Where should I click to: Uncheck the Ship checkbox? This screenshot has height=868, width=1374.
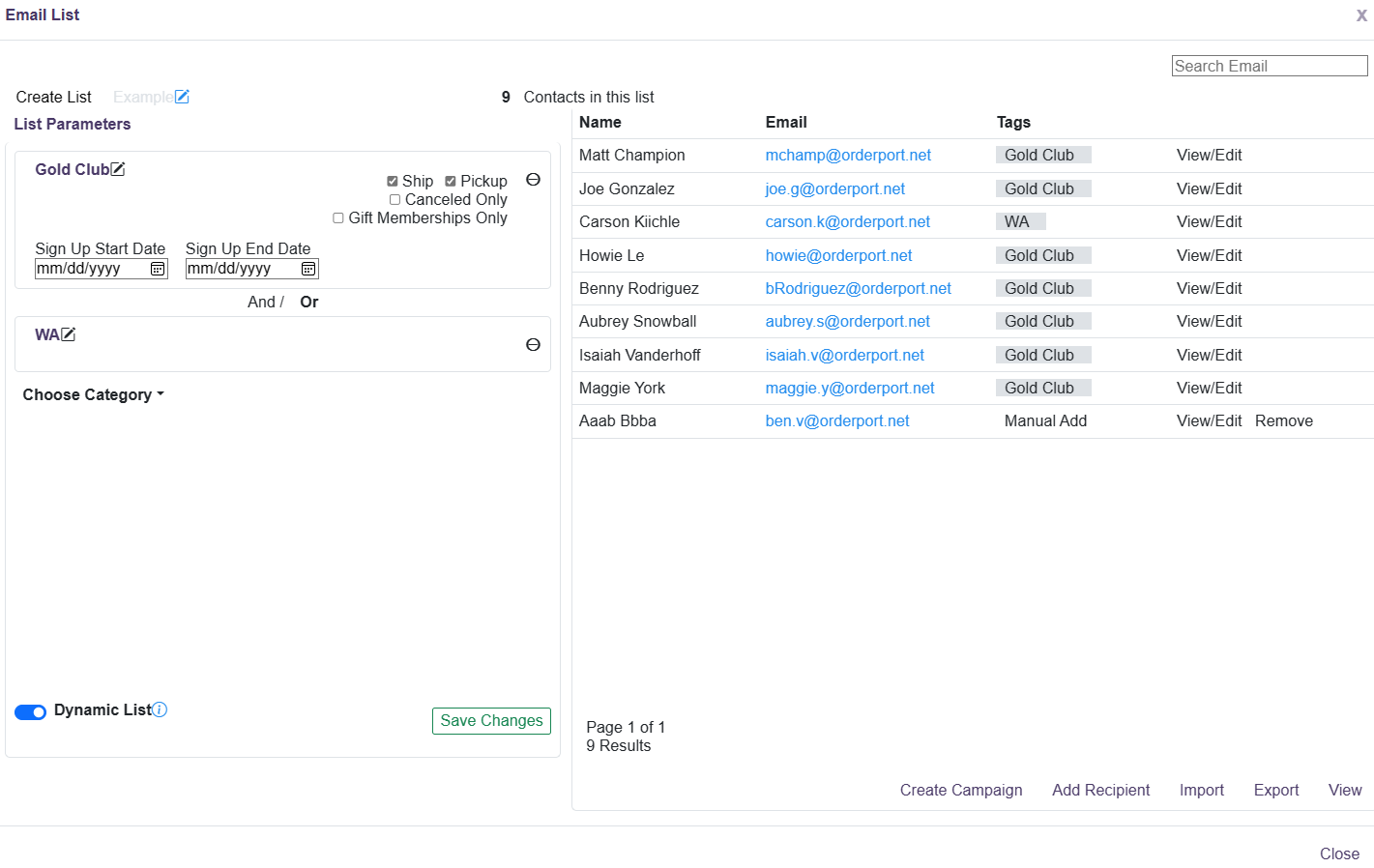coord(392,181)
